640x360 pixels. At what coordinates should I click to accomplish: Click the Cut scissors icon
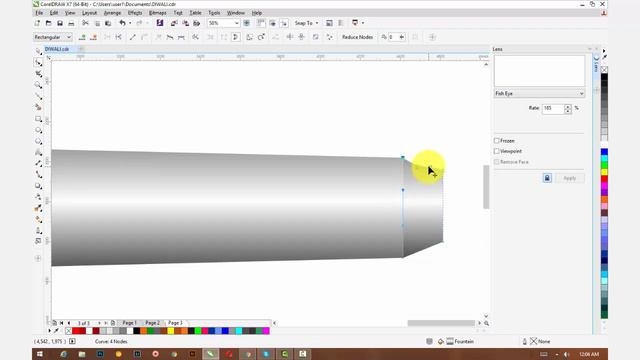click(x=85, y=23)
